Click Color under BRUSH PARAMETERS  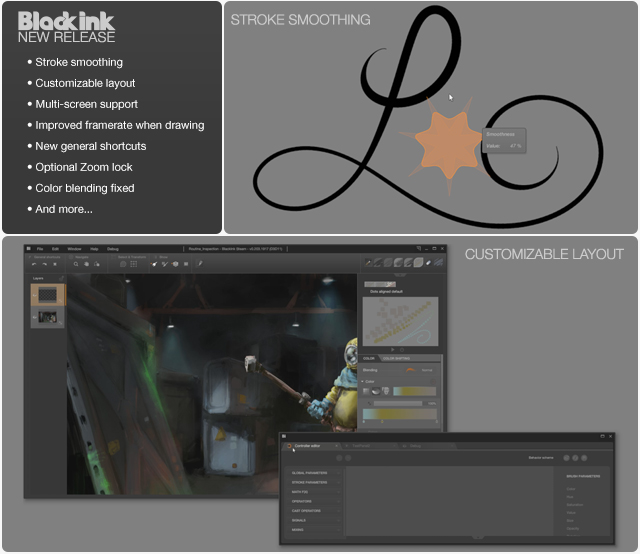coord(571,489)
